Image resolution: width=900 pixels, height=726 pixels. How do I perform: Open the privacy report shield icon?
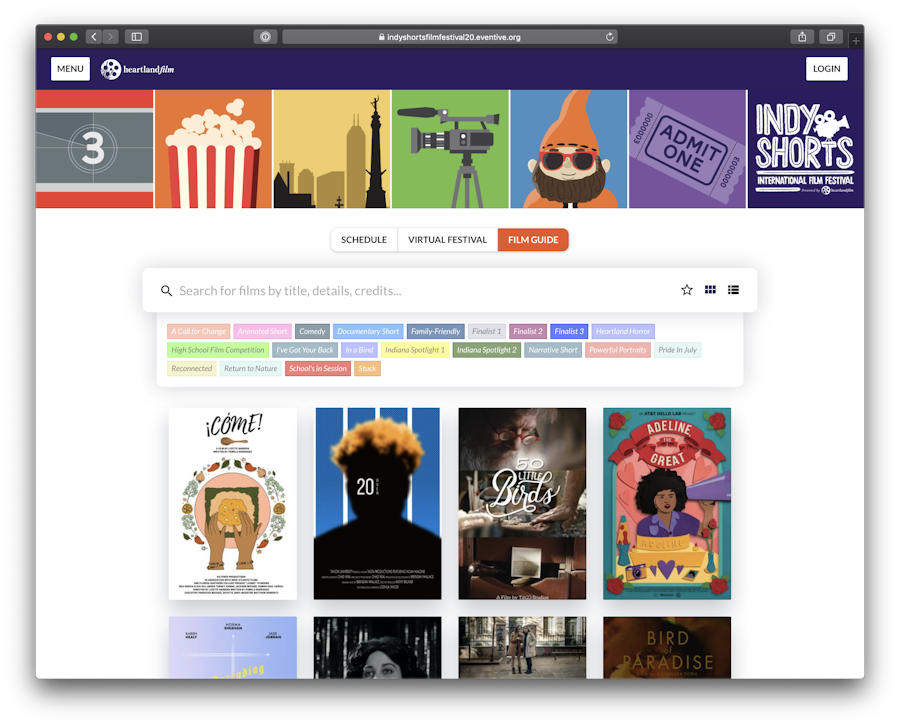(x=265, y=36)
